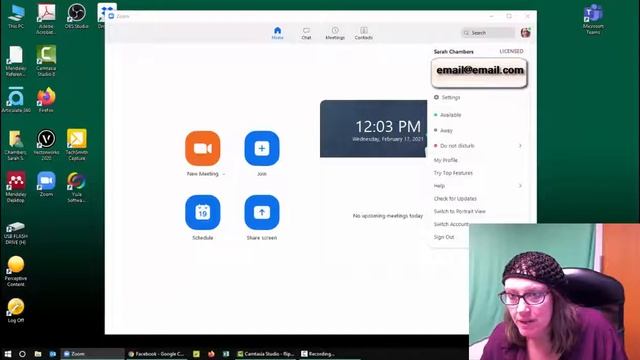Set status to Away
Image resolution: width=640 pixels, height=360 pixels.
click(443, 131)
